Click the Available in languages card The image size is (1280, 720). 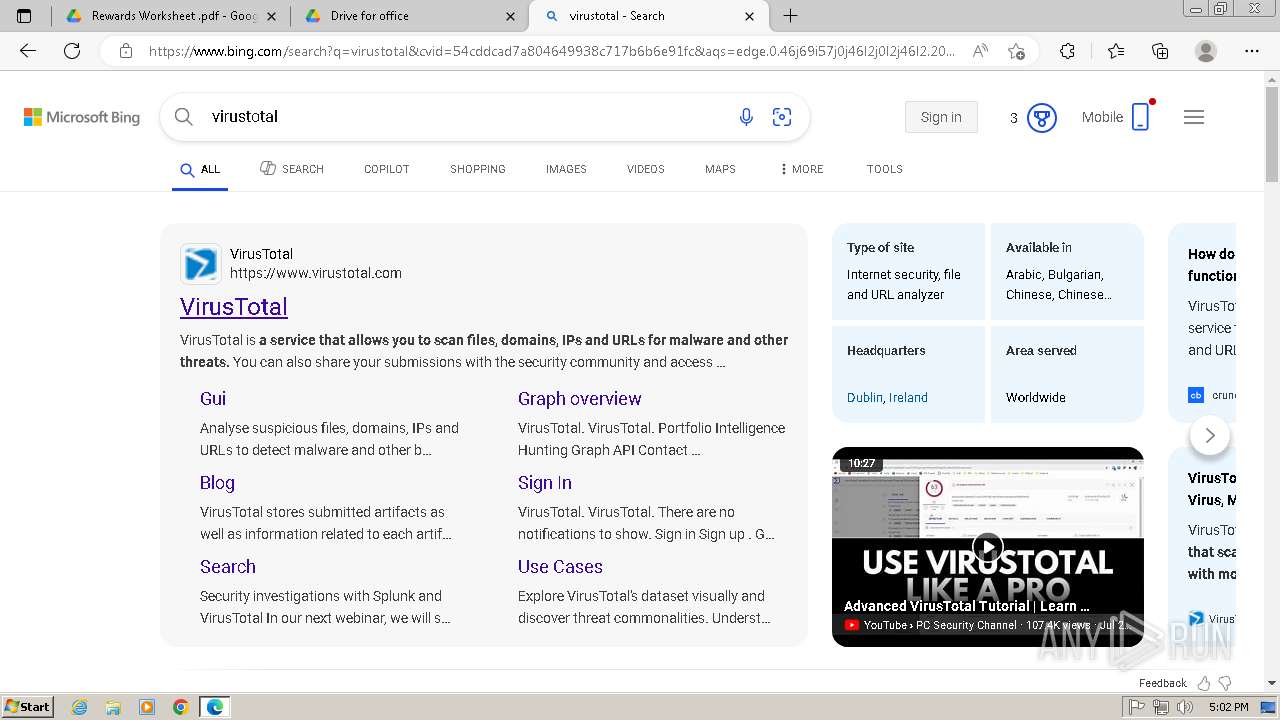pos(1067,271)
